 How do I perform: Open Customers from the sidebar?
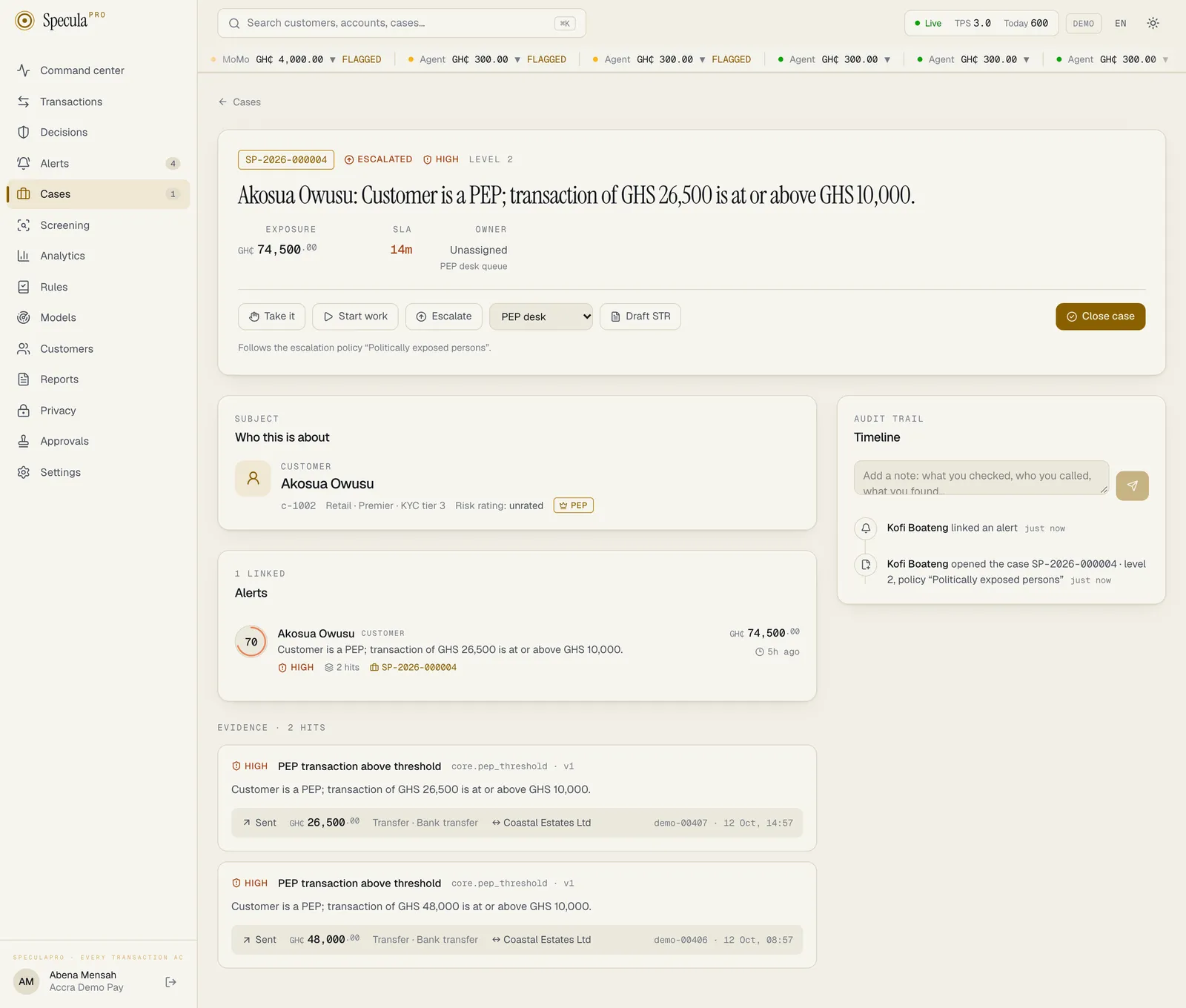[x=98, y=348]
